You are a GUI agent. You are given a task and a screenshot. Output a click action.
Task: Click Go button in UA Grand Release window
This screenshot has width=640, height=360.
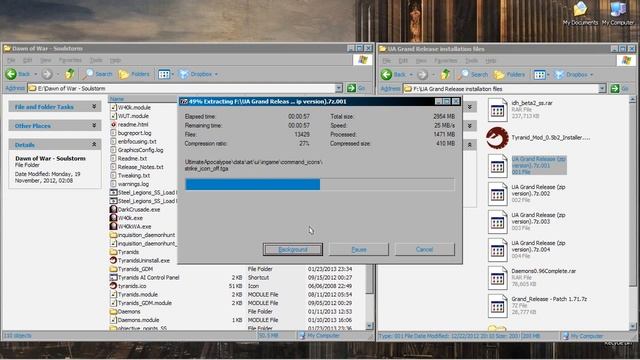point(620,89)
